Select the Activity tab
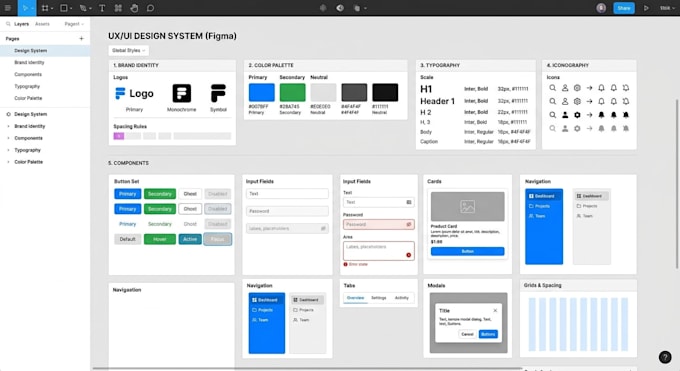 (x=402, y=298)
